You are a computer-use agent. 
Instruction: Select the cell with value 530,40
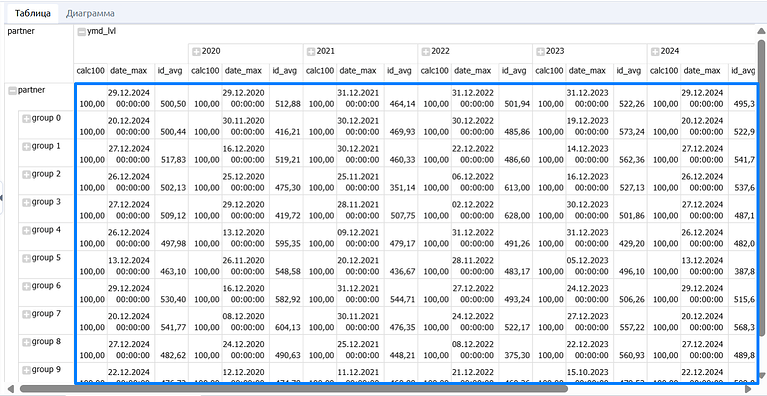[172, 292]
